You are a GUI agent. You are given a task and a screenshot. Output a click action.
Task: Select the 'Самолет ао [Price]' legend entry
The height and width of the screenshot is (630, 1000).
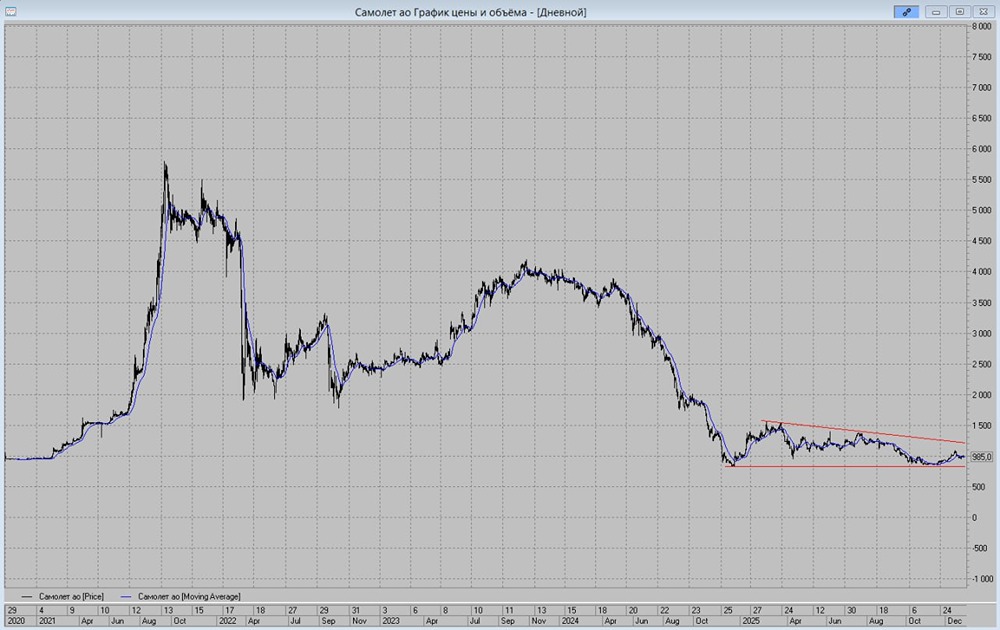pyautogui.click(x=62, y=597)
